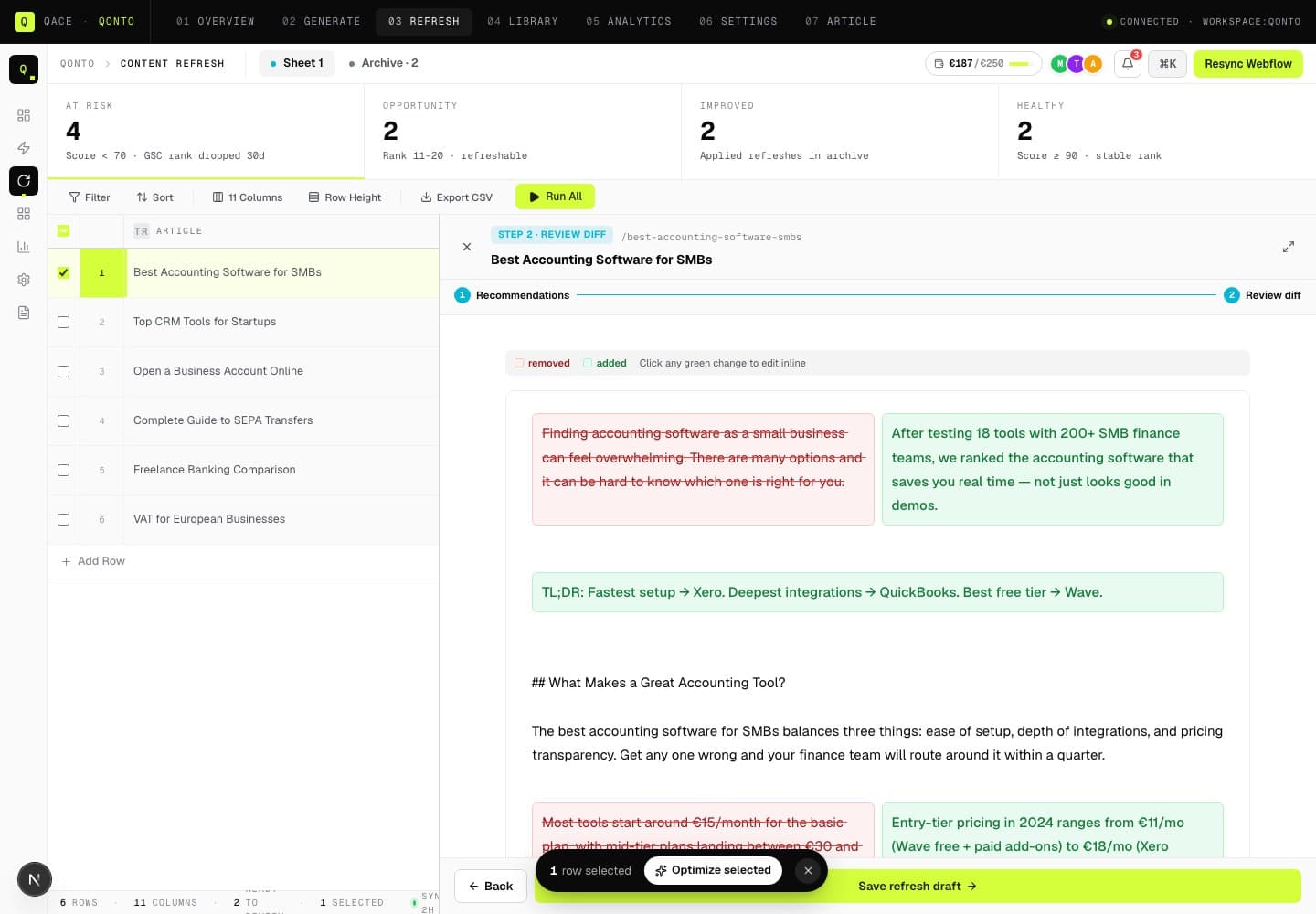Export the sheet as CSV
Image resolution: width=1316 pixels, height=914 pixels.
pos(456,197)
